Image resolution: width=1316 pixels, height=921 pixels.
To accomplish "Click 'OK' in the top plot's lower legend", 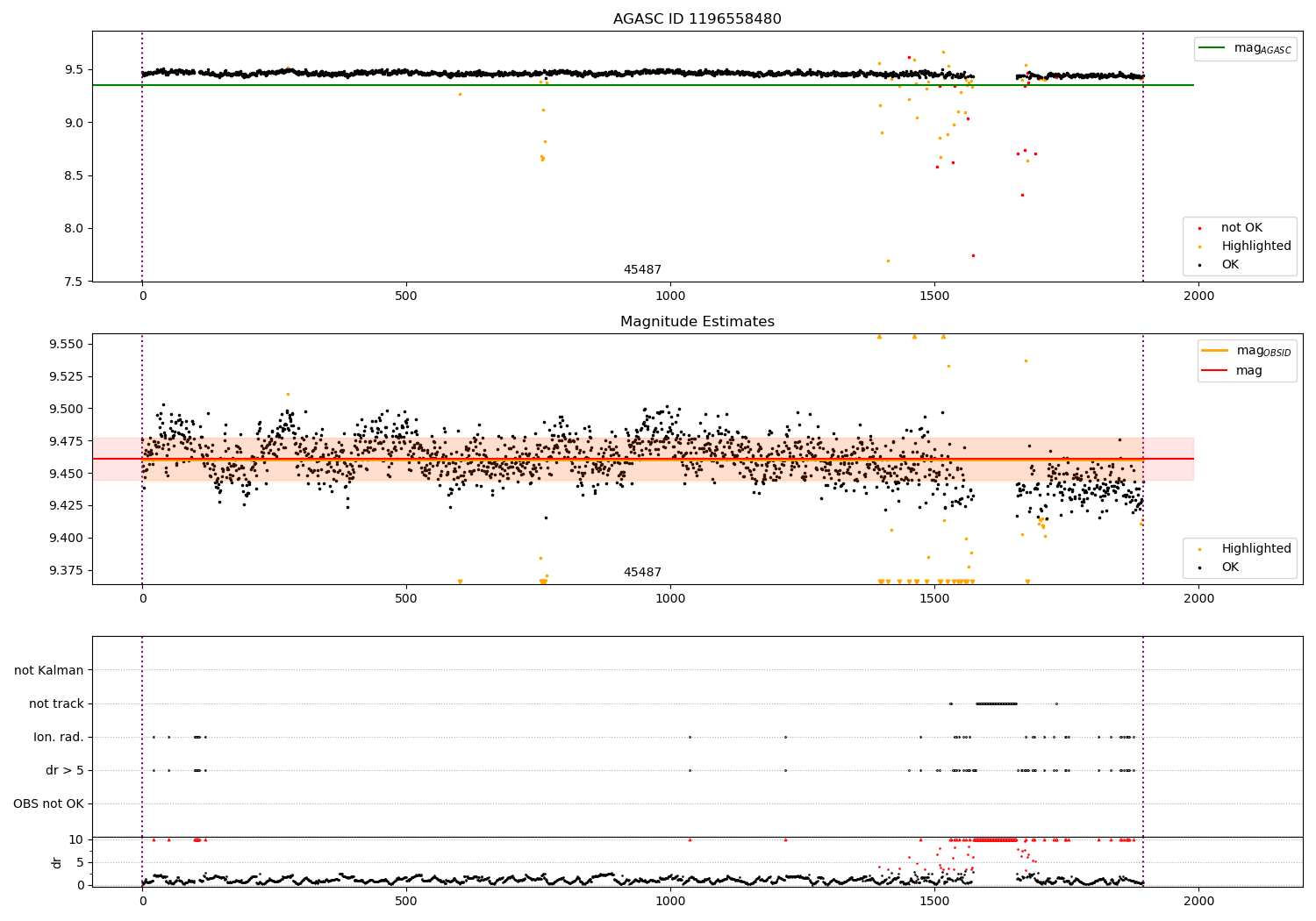I will 1230,265.
